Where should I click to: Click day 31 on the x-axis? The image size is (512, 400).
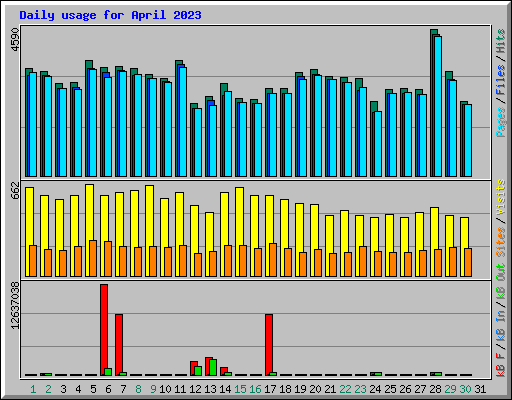click(x=480, y=389)
